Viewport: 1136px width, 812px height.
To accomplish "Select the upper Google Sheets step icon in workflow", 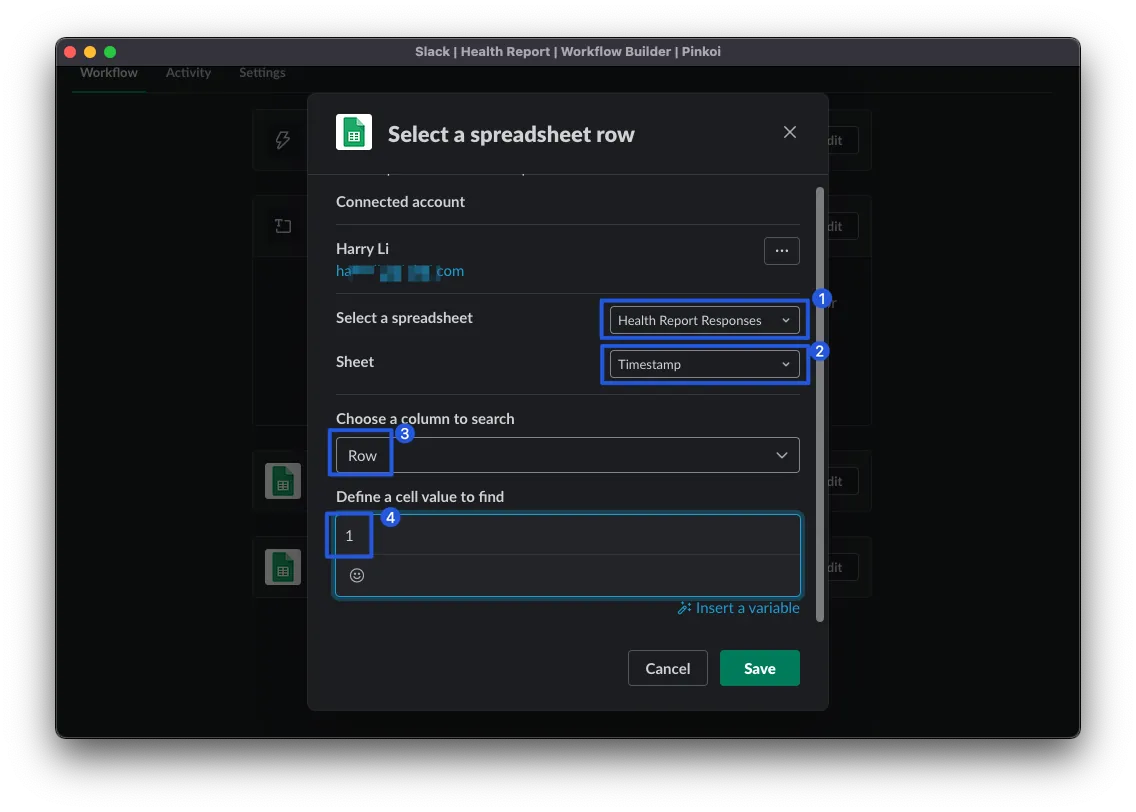I will point(283,481).
